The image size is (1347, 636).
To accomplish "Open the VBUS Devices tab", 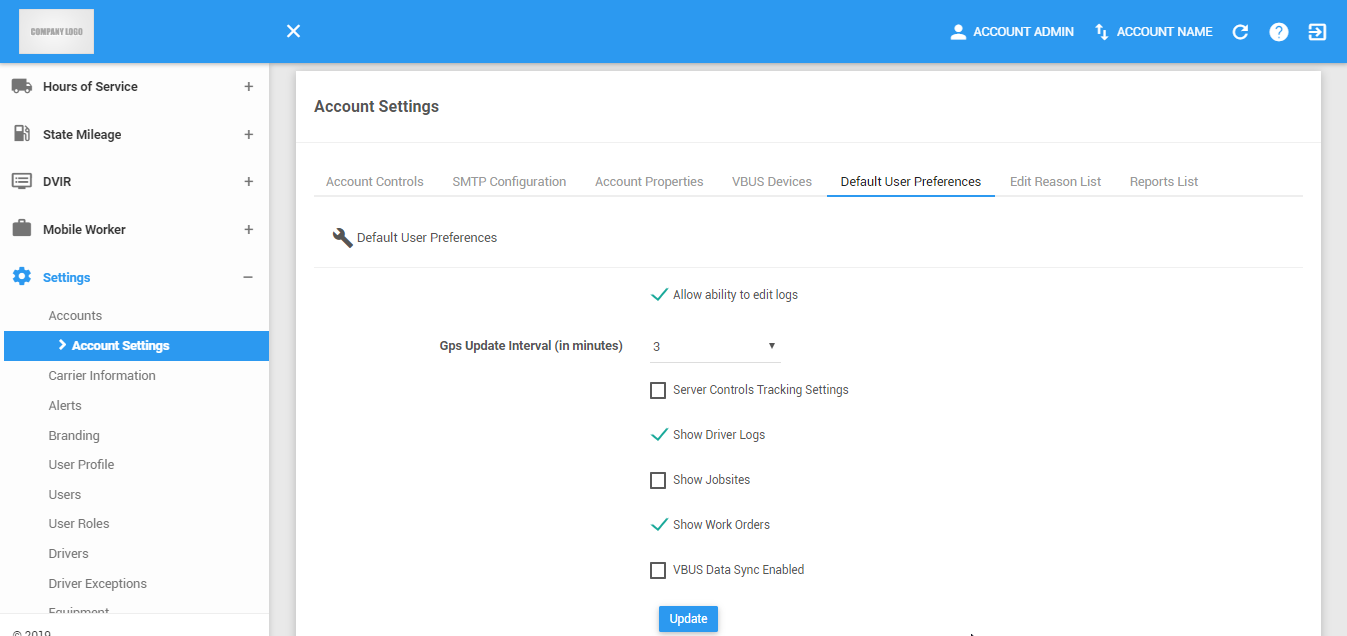I will pos(772,182).
